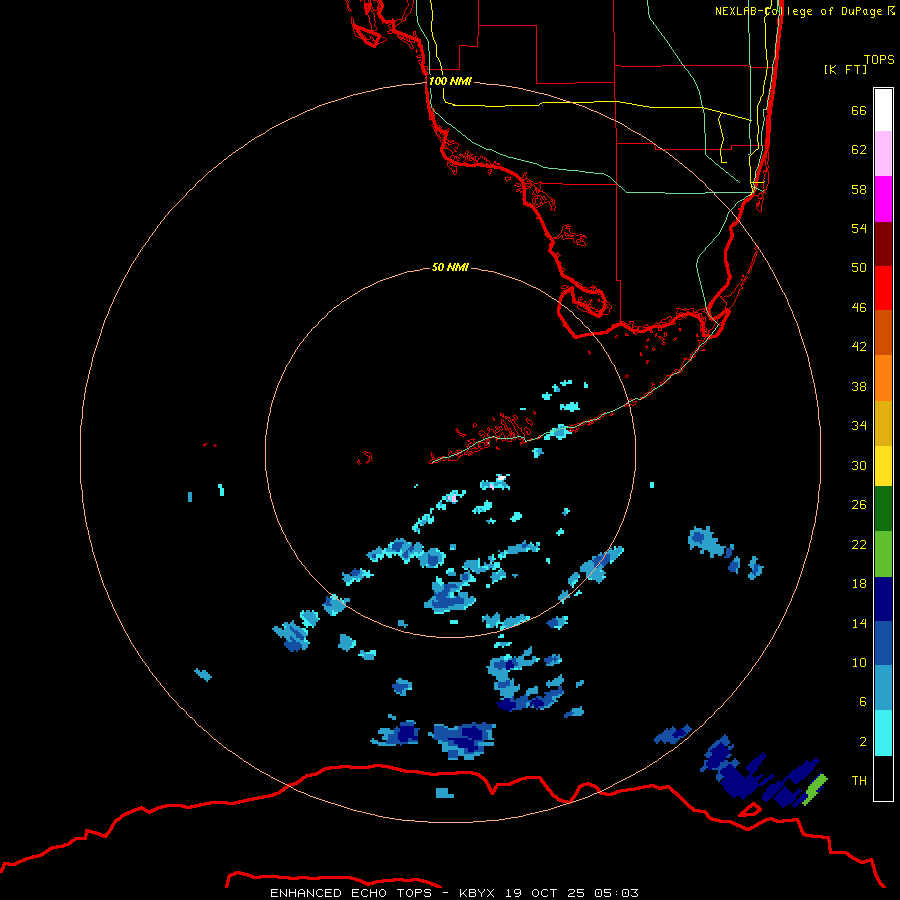Screen dimensions: 900x900
Task: Click the 10 legend value
Action: tap(859, 662)
